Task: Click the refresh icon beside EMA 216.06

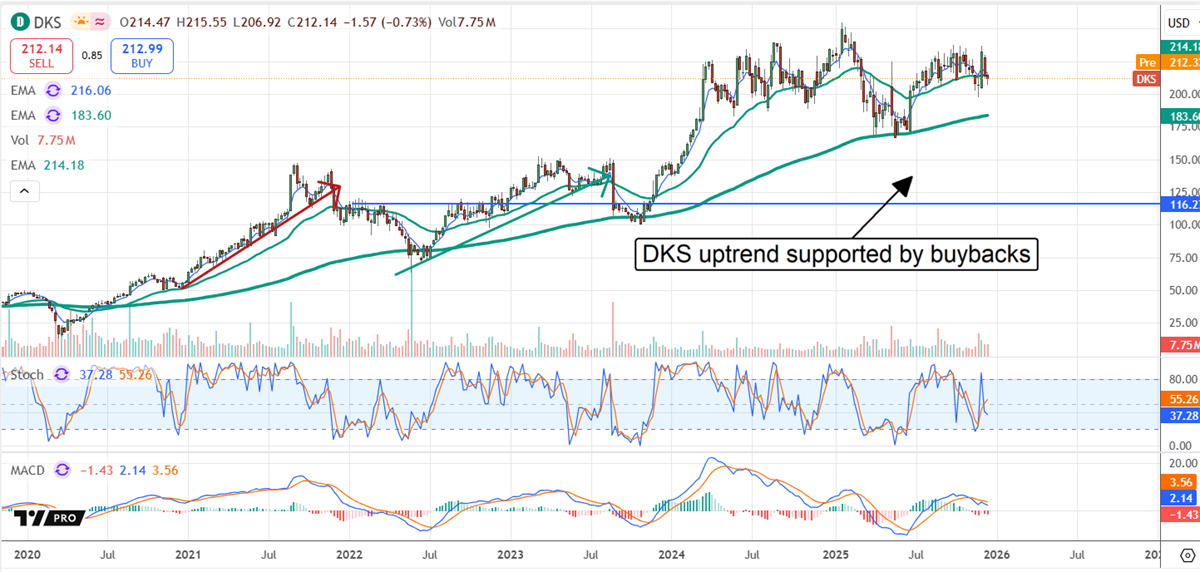Action: 53,89
